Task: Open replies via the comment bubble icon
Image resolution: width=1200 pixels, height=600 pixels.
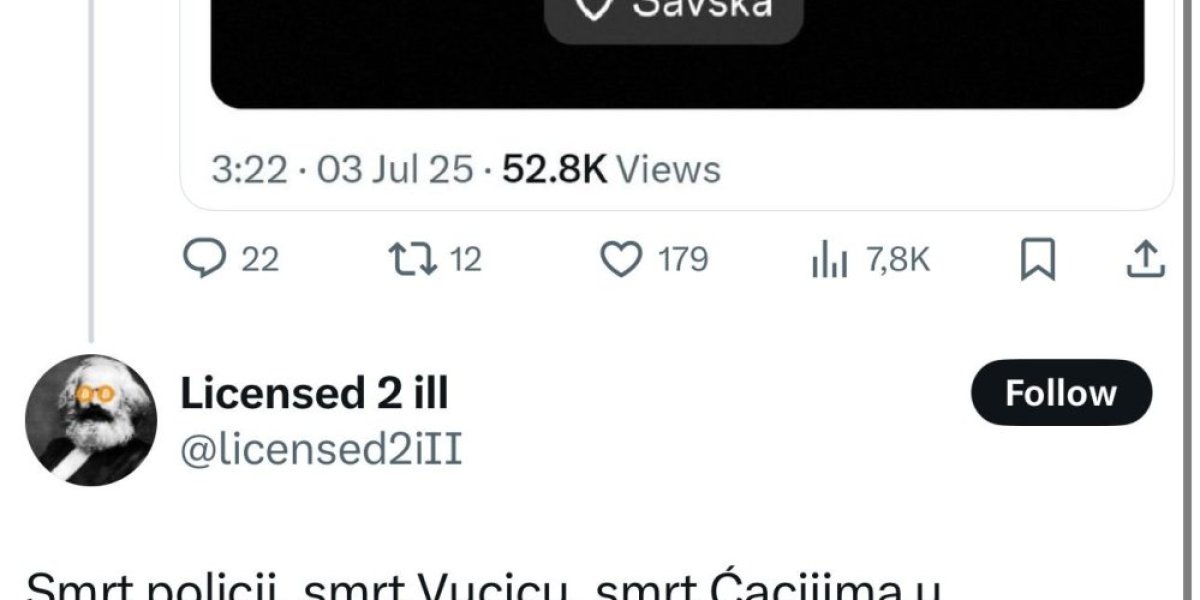Action: (x=204, y=260)
